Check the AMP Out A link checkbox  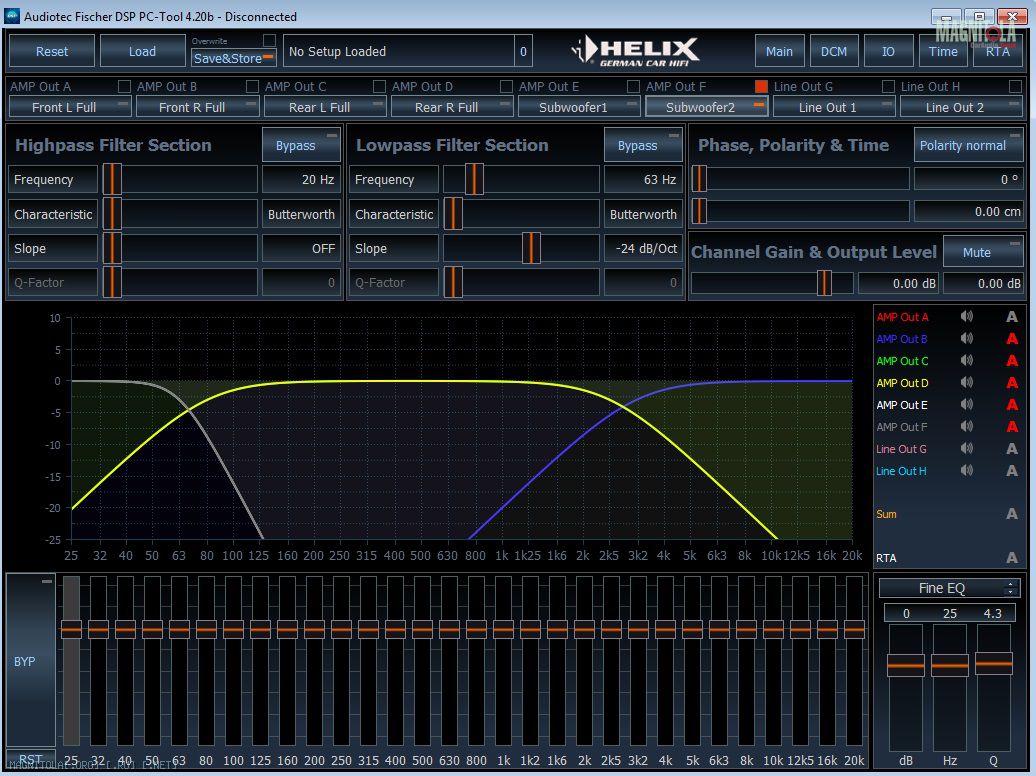coord(125,87)
